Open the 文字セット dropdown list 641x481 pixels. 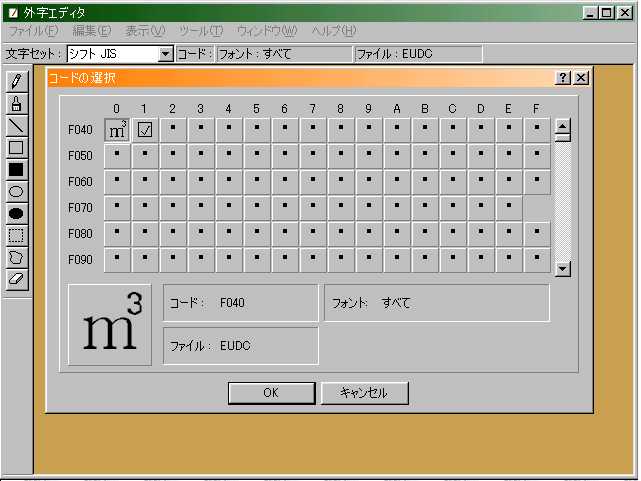click(166, 54)
